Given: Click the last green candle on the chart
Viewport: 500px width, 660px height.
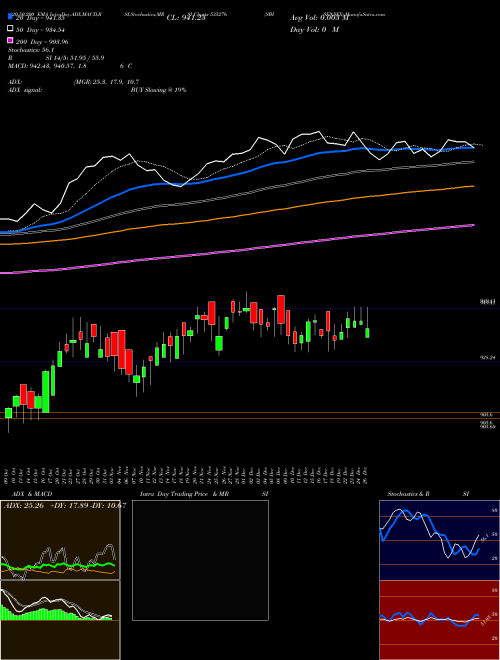Looking at the screenshot, I should coord(367,333).
